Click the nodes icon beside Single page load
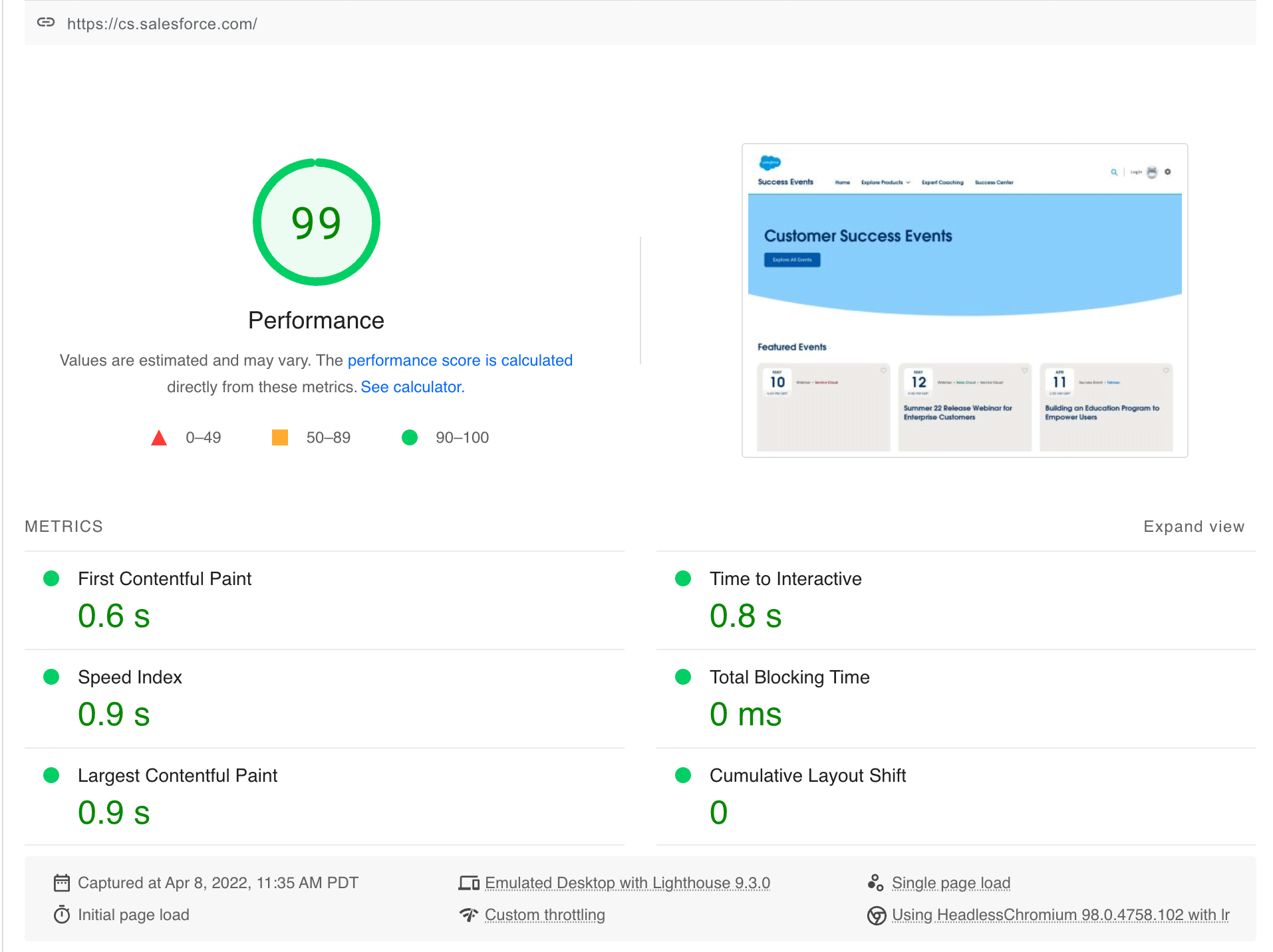Screen dimensions: 1273x952 (x=875, y=883)
